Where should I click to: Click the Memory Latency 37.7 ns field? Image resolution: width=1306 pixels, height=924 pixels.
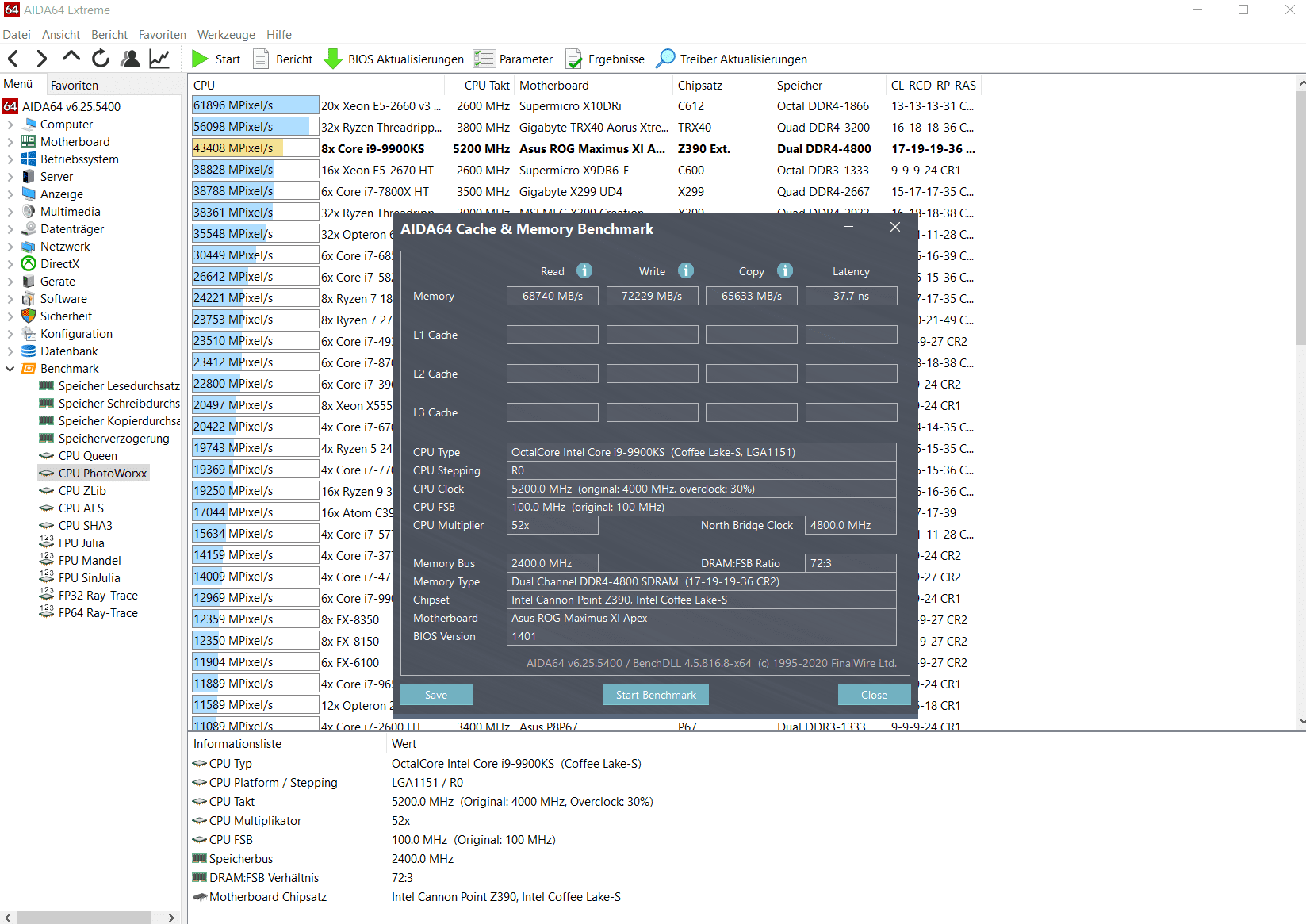click(x=851, y=296)
